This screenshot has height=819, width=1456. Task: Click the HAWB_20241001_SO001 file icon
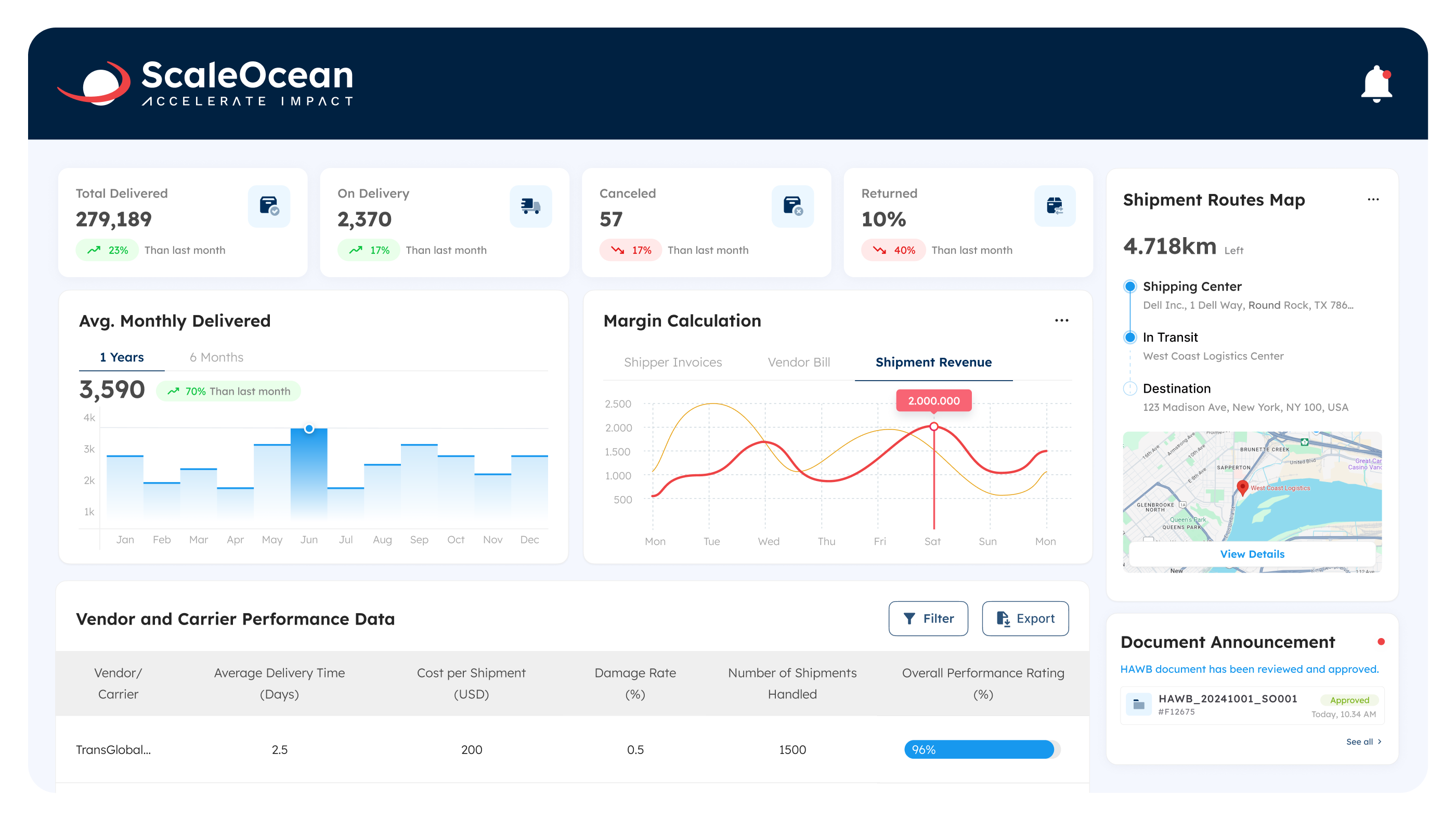1140,704
